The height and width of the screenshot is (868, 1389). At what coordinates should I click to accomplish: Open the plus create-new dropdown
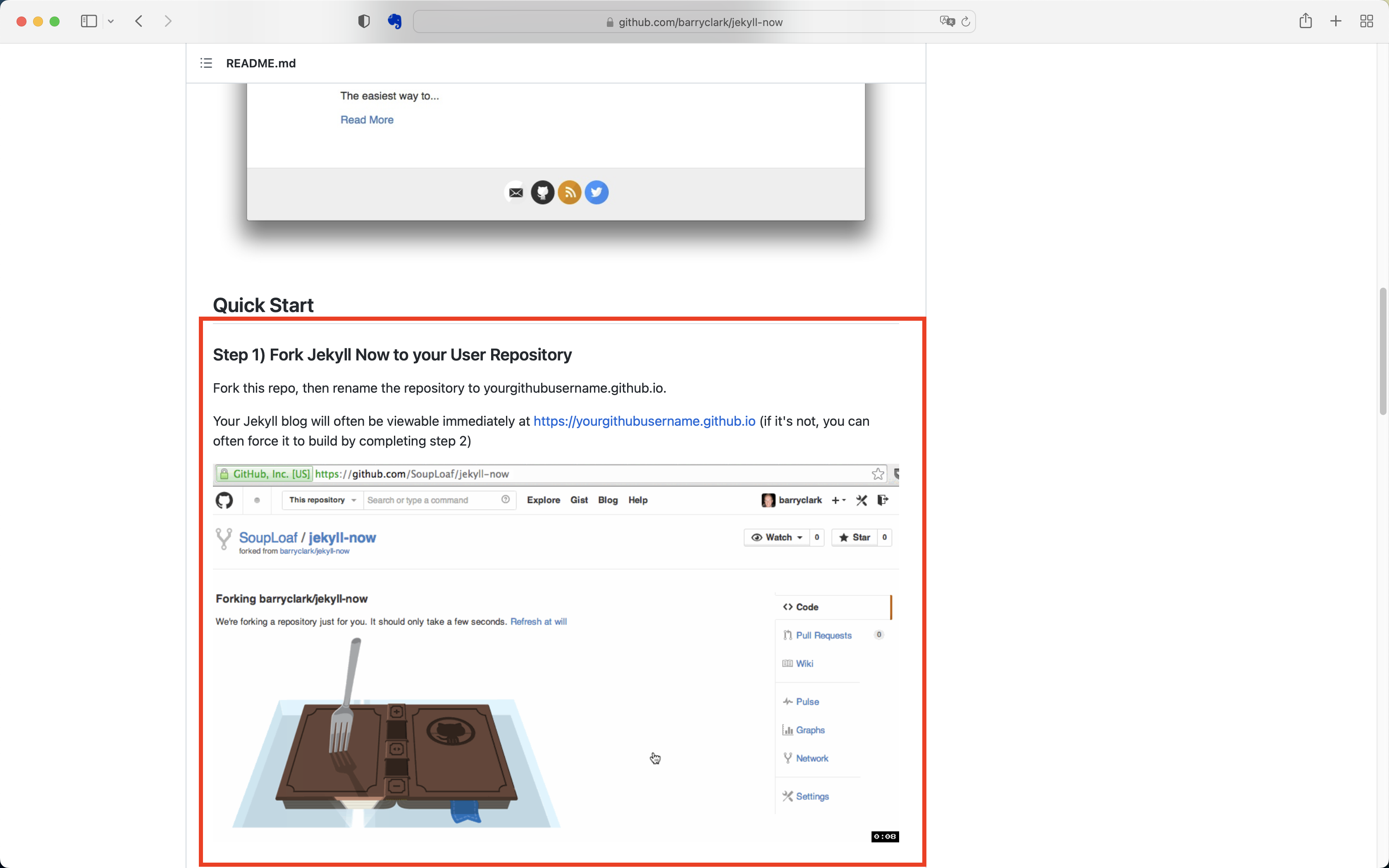pos(838,500)
